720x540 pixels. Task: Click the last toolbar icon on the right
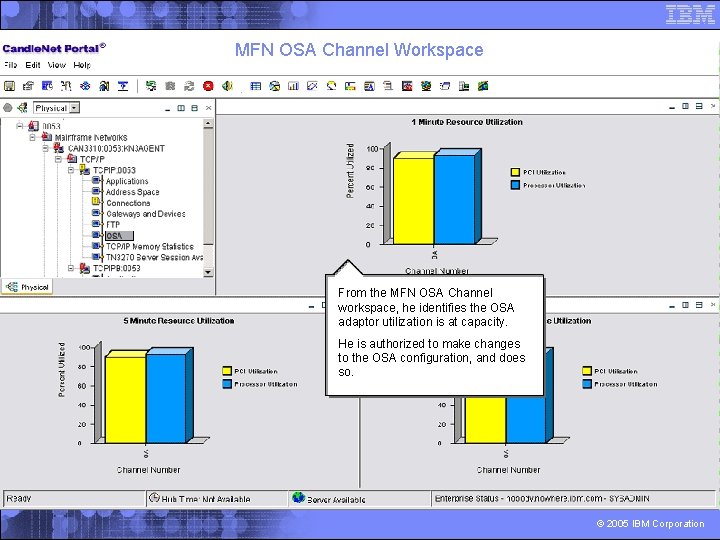(x=483, y=86)
